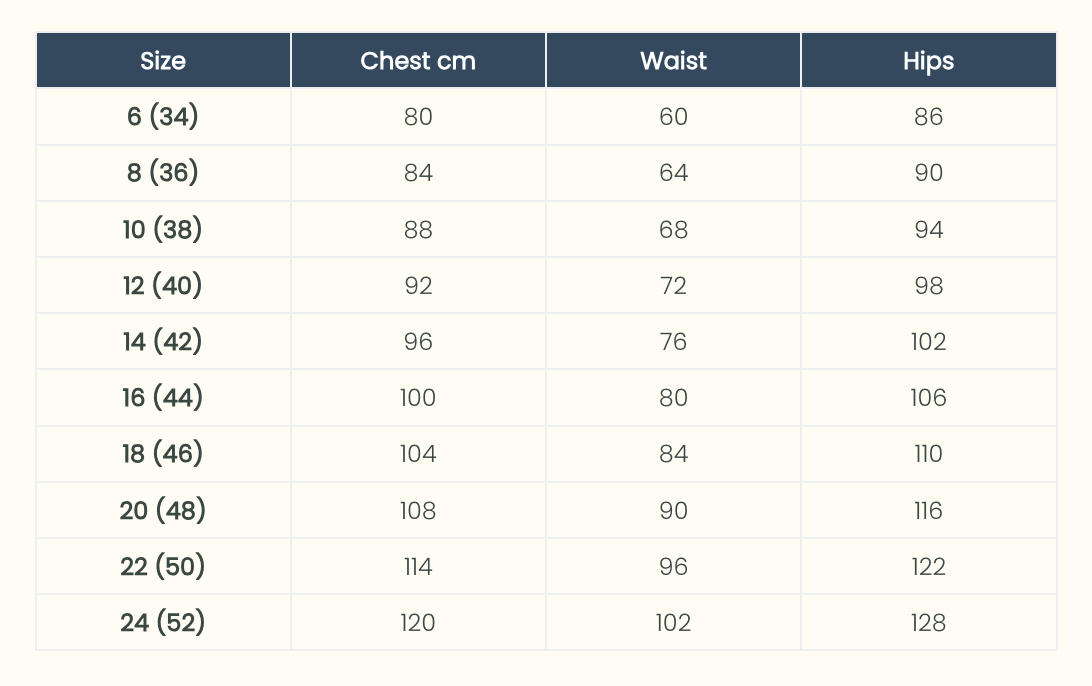
Task: Click hips value 86 in the first row
Action: coord(928,117)
